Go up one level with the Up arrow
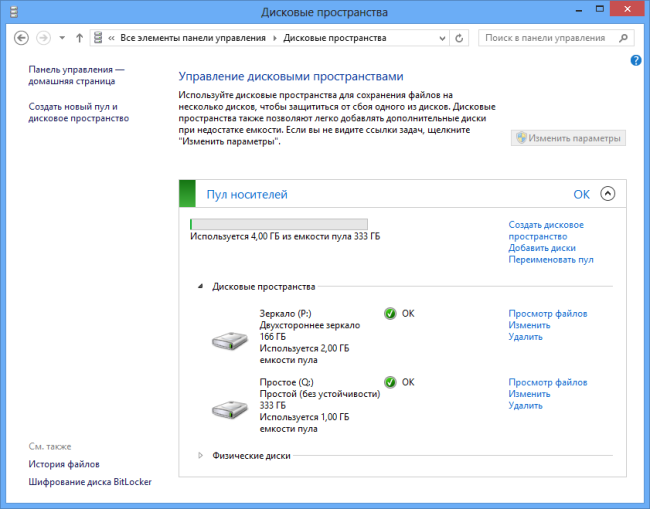 (x=79, y=38)
